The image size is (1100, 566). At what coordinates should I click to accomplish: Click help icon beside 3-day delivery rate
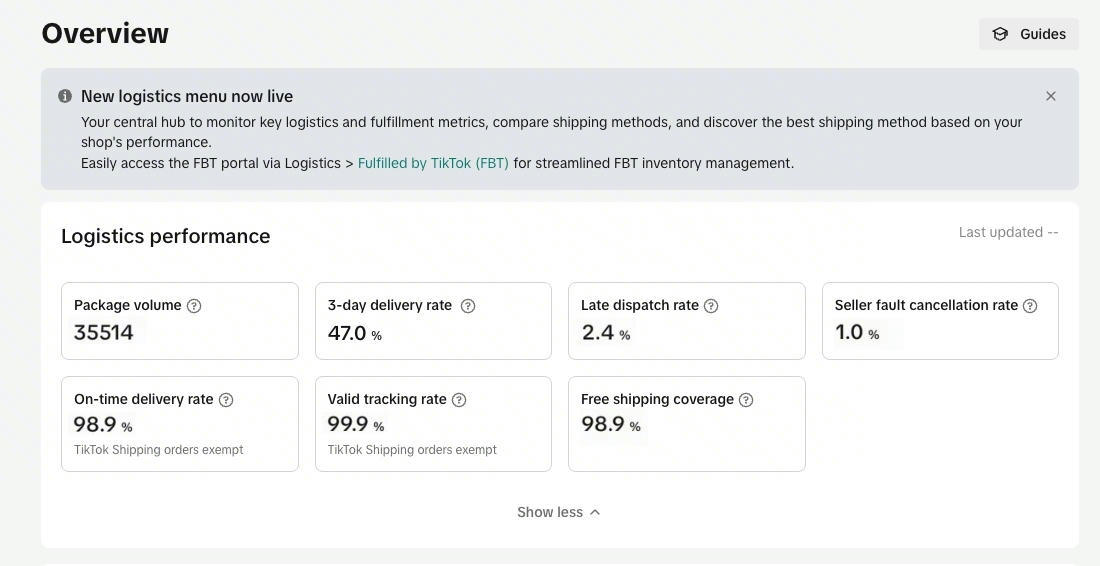(468, 306)
